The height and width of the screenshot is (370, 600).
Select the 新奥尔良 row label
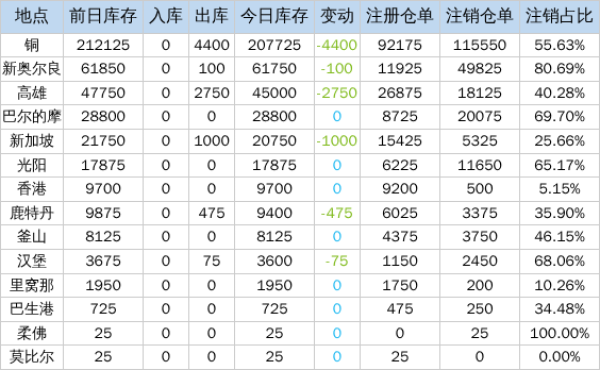coord(32,69)
